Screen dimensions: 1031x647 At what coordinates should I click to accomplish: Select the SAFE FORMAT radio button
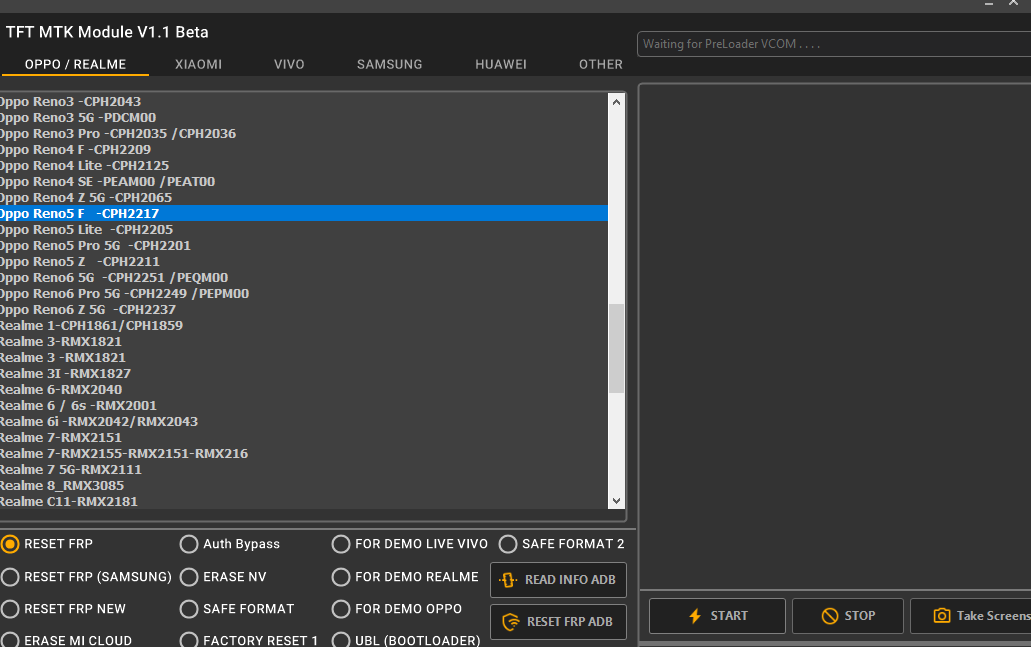[x=189, y=610]
